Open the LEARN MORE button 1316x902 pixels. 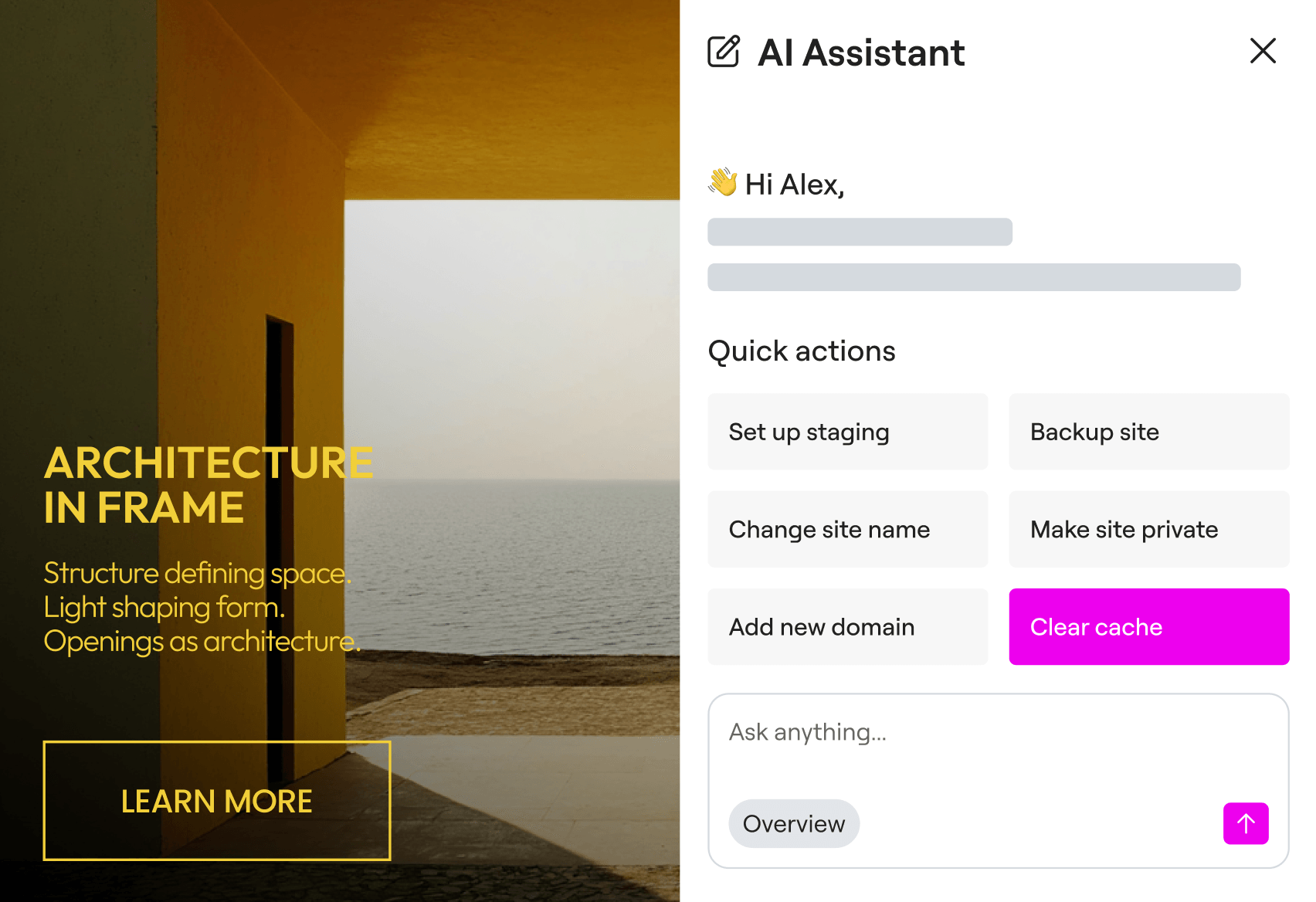point(217,801)
